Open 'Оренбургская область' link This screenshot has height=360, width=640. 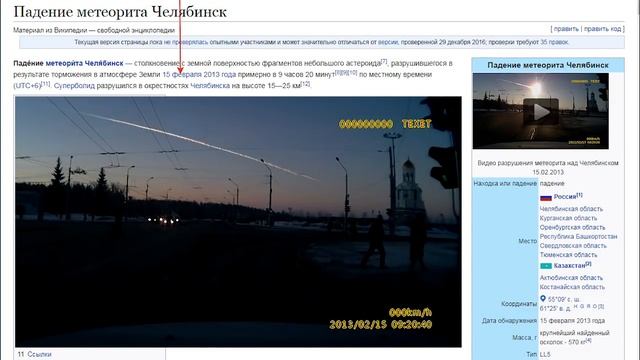point(572,227)
